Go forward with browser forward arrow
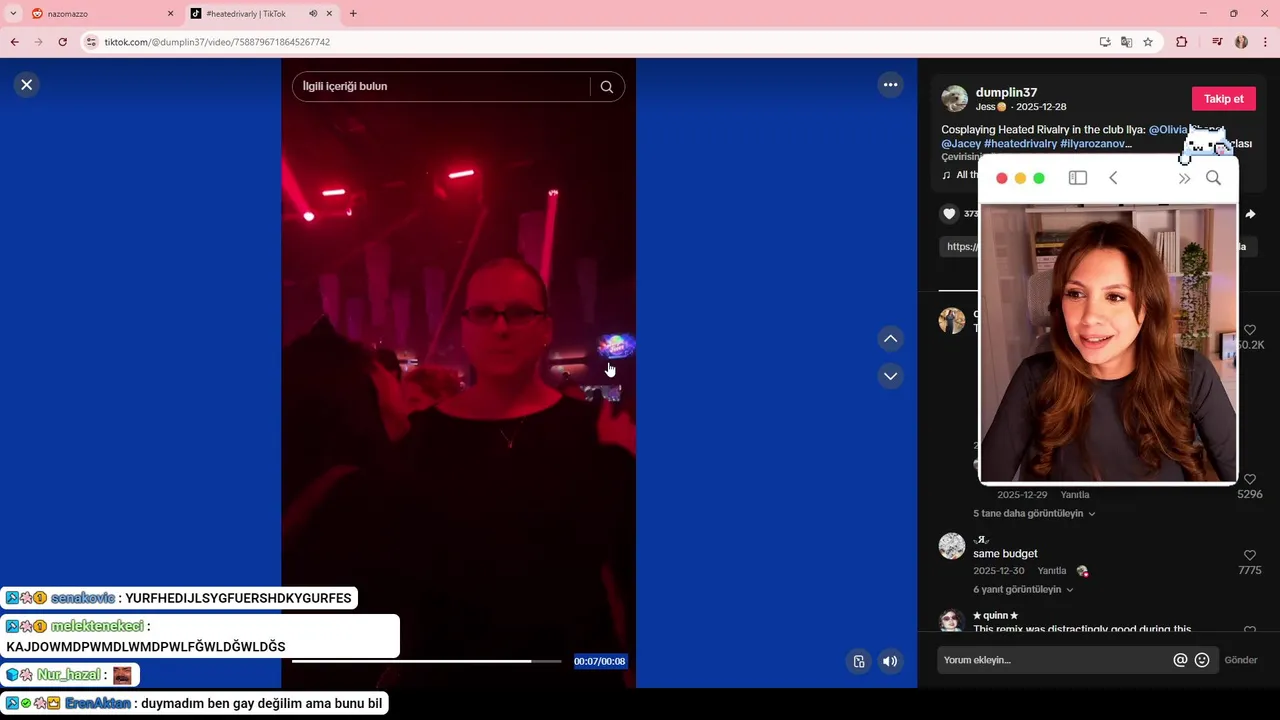The height and width of the screenshot is (720, 1280). [x=38, y=42]
